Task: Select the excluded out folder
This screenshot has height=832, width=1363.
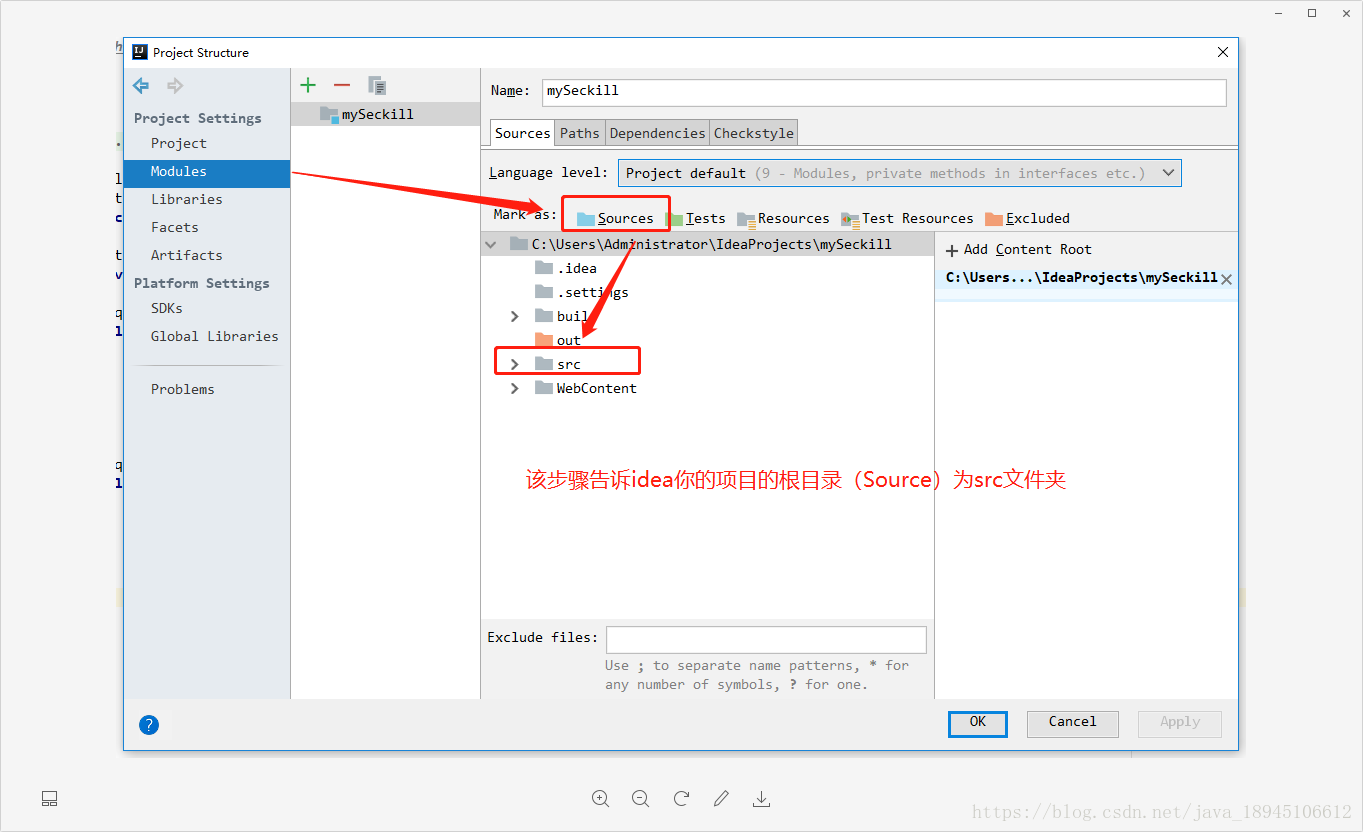Action: click(x=558, y=340)
